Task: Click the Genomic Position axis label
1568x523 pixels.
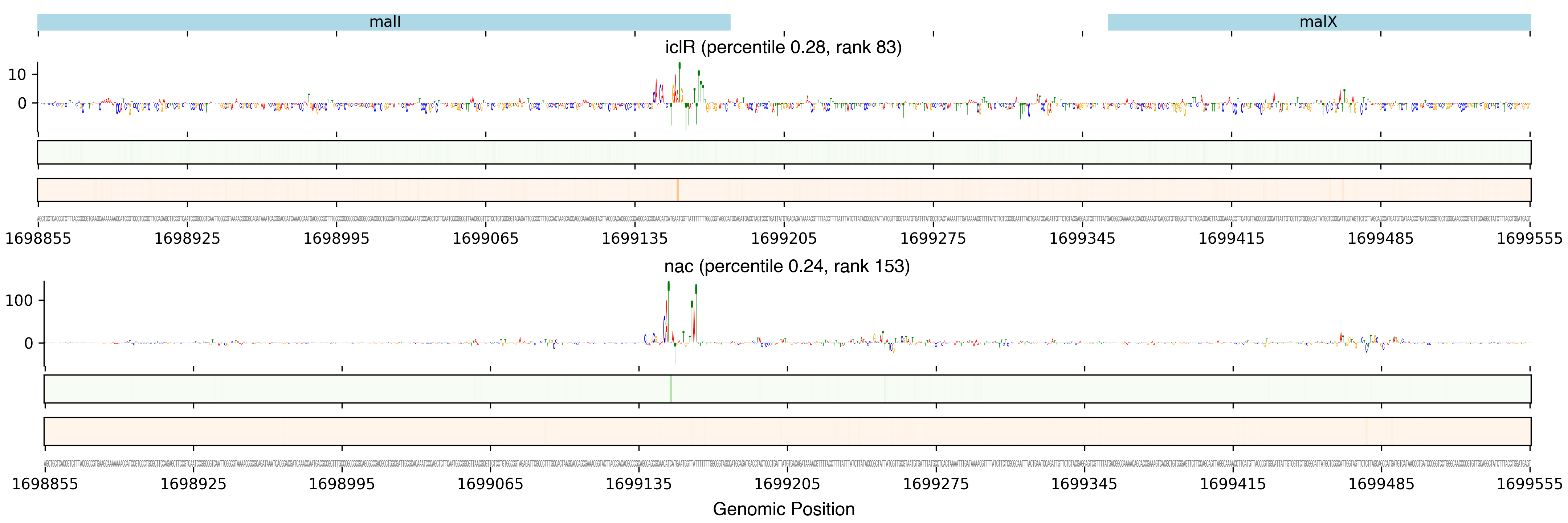Action: click(x=783, y=509)
